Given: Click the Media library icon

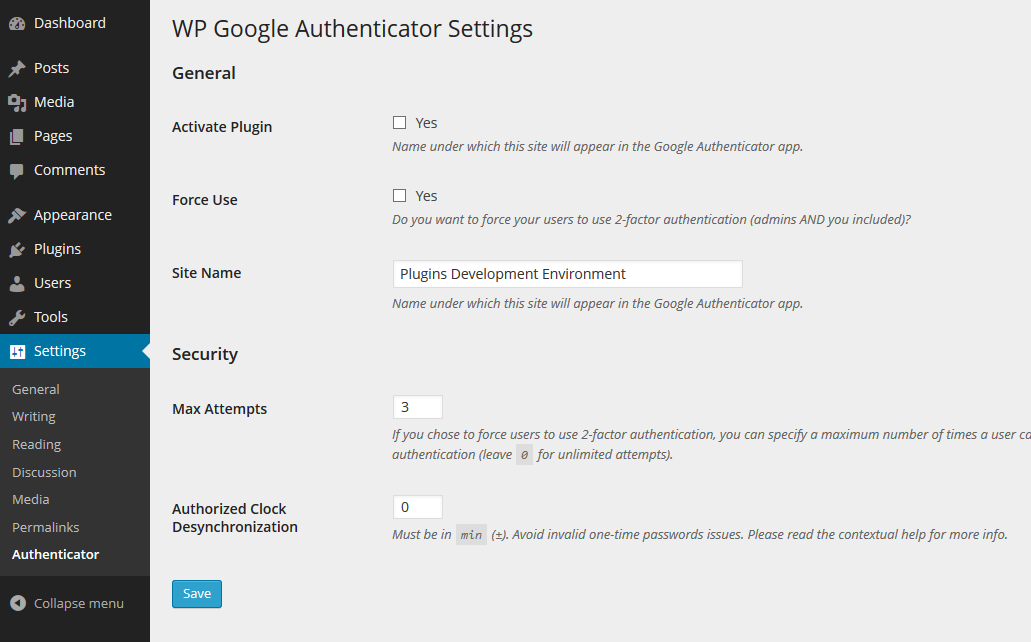Looking at the screenshot, I should point(17,103).
